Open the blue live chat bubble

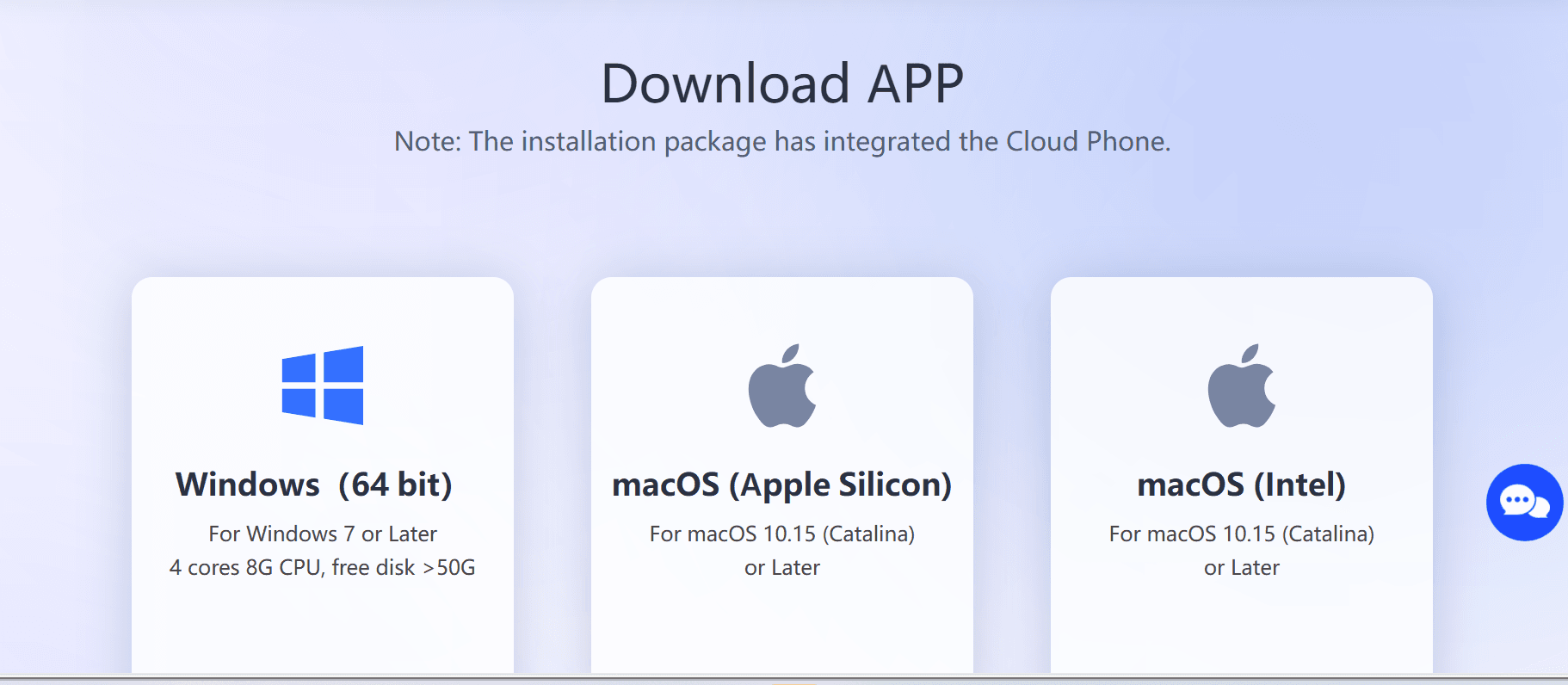[x=1525, y=503]
